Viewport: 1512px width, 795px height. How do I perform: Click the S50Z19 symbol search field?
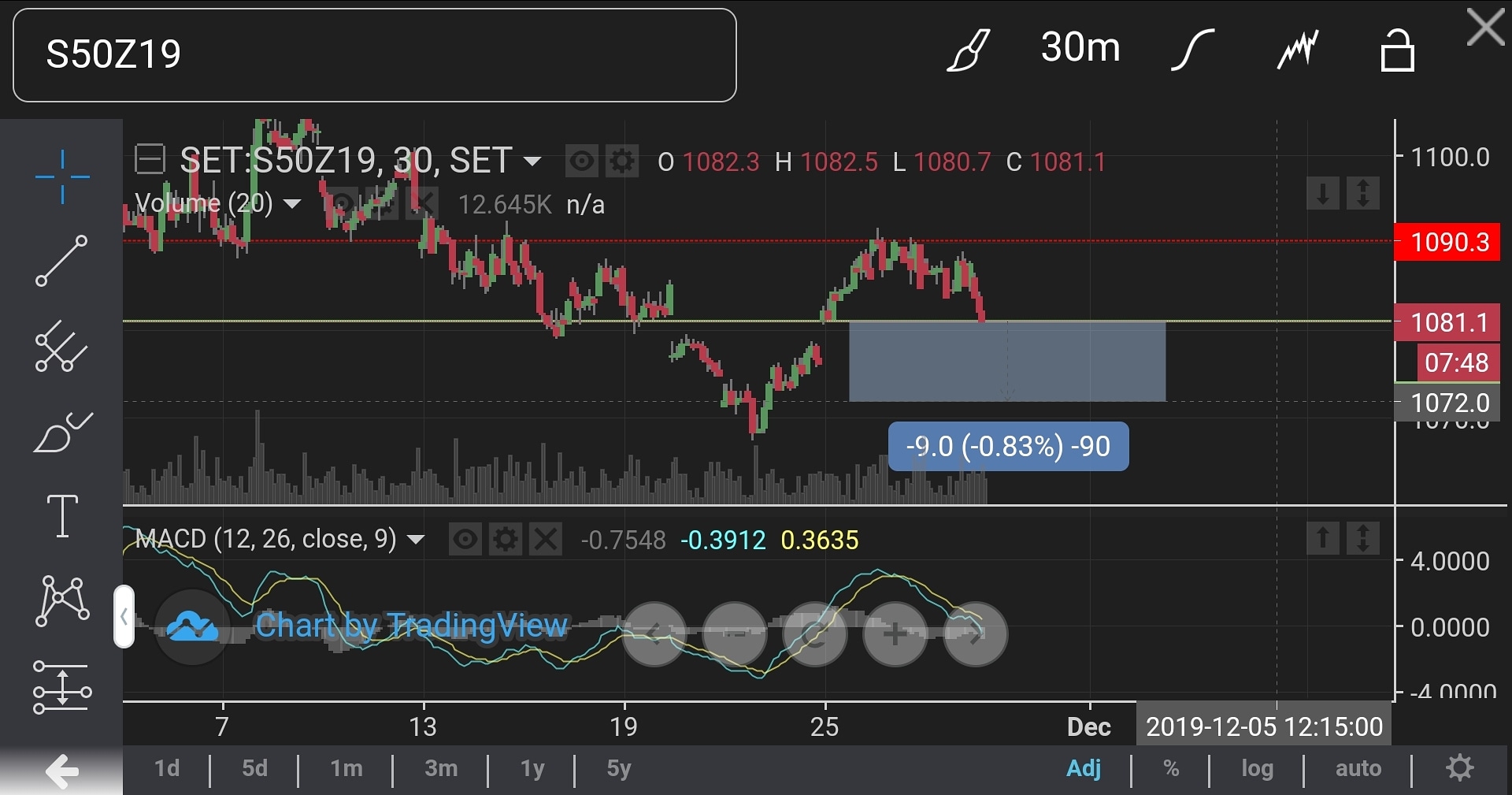coord(375,55)
